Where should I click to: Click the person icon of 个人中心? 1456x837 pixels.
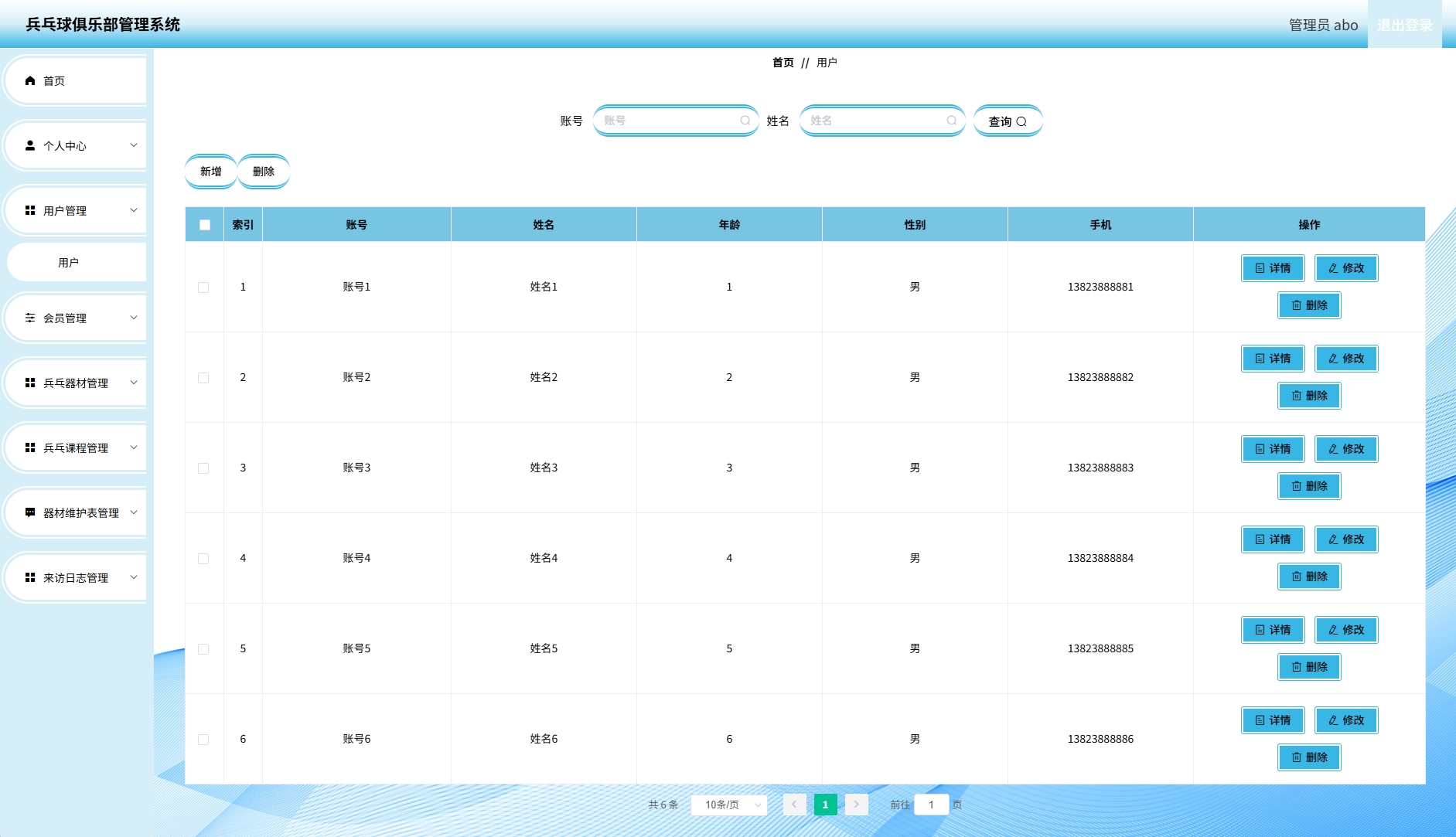pos(30,145)
